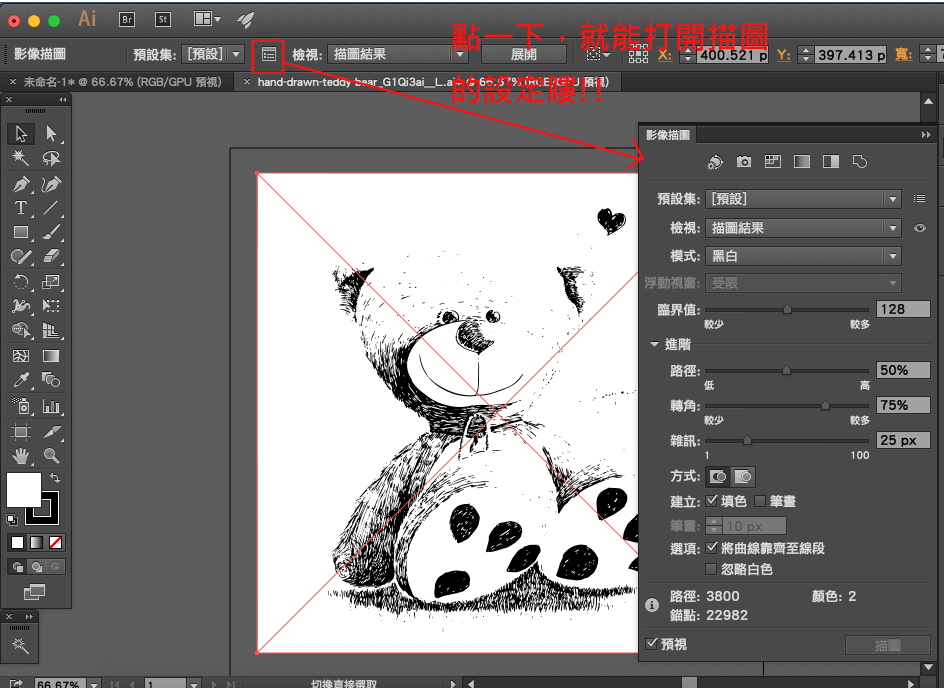Screen dimensions: 944x688
Task: Open the 模式 (Mode) dropdown showing 黑白
Action: point(804,256)
